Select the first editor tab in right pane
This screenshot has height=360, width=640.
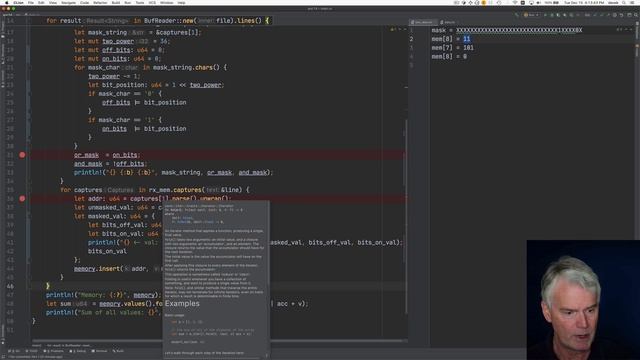click(422, 22)
